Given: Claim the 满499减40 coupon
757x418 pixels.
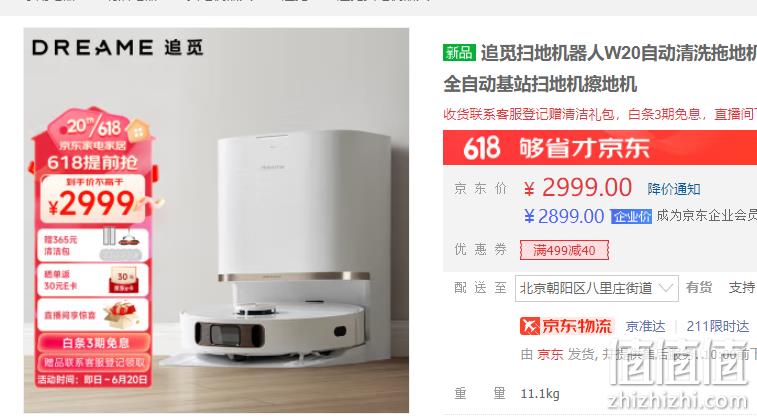Looking at the screenshot, I should point(564,251).
